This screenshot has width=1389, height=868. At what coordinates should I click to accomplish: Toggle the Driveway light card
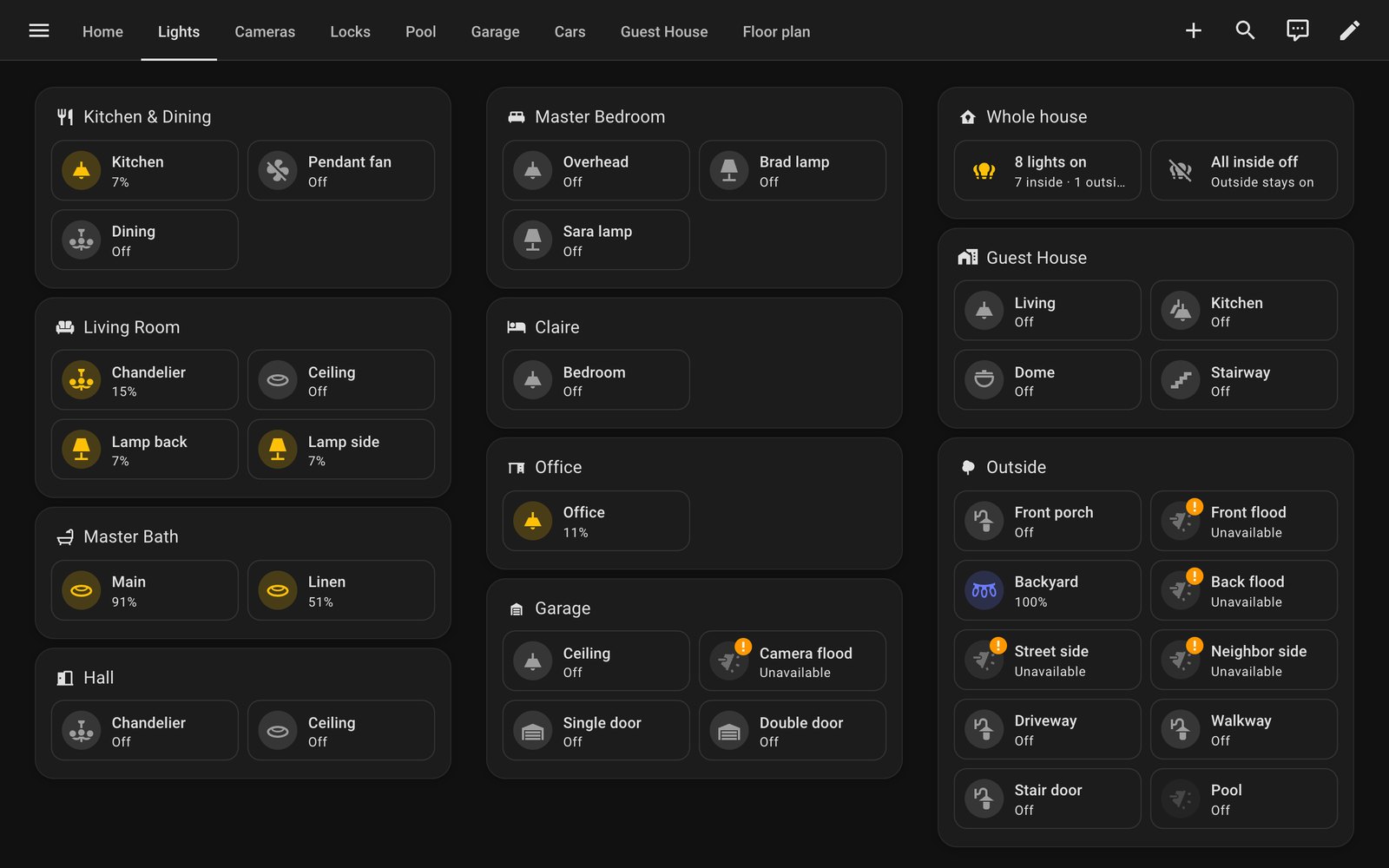point(1048,729)
